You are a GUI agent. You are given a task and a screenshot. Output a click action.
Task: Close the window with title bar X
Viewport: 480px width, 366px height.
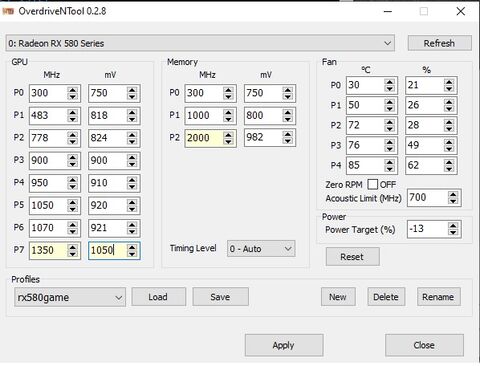(461, 11)
